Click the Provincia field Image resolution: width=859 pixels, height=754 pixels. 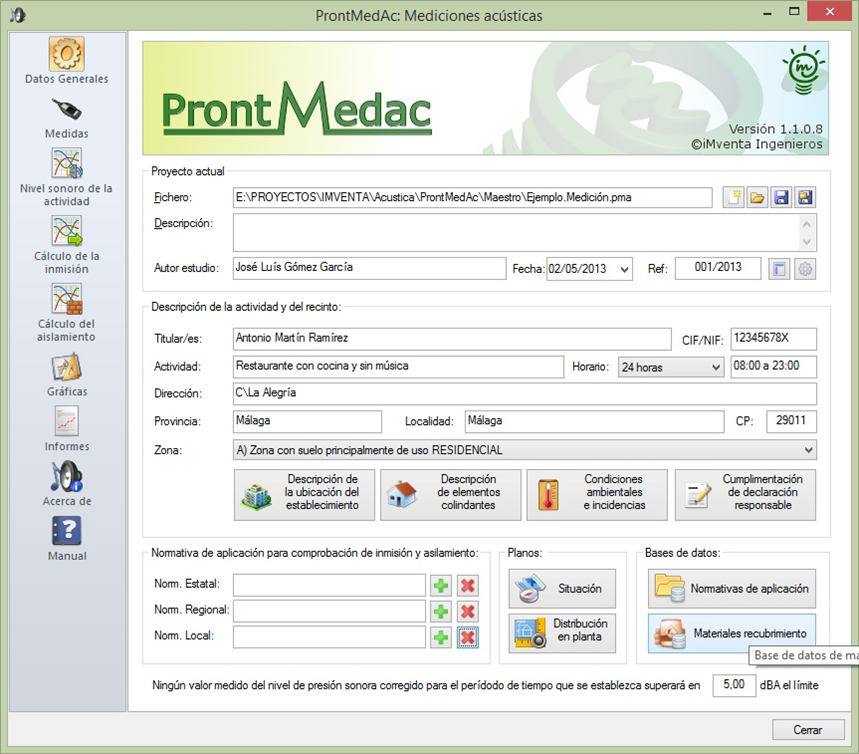307,422
